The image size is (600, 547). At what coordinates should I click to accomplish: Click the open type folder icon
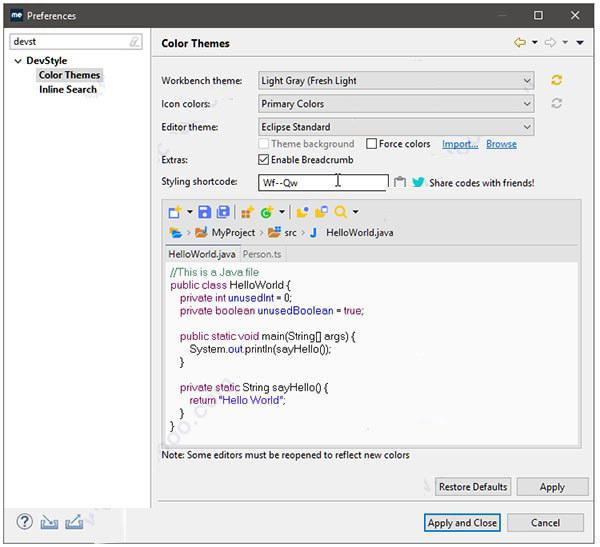302,212
